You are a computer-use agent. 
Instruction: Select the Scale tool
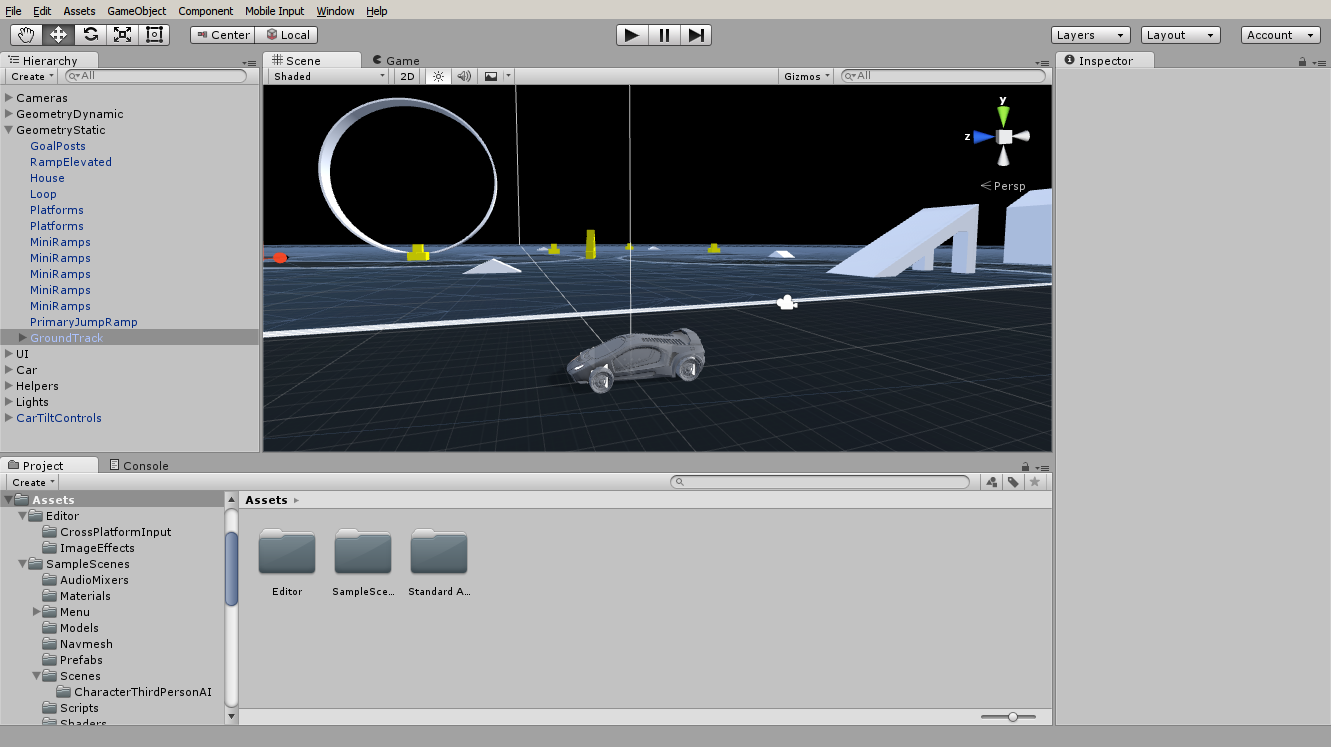[x=122, y=35]
